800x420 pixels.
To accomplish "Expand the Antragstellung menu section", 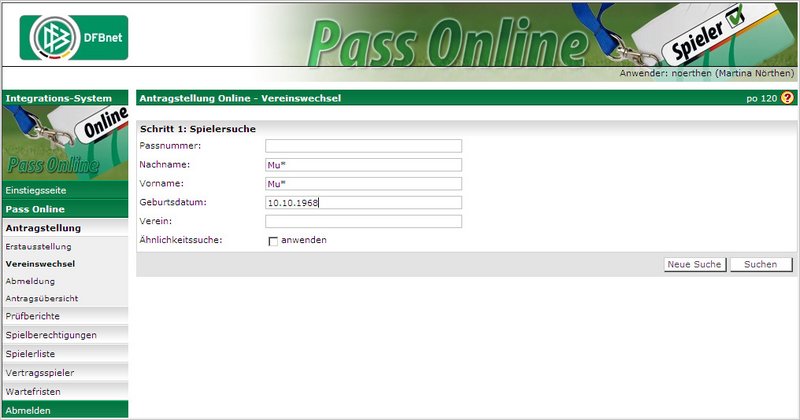I will tap(43, 228).
